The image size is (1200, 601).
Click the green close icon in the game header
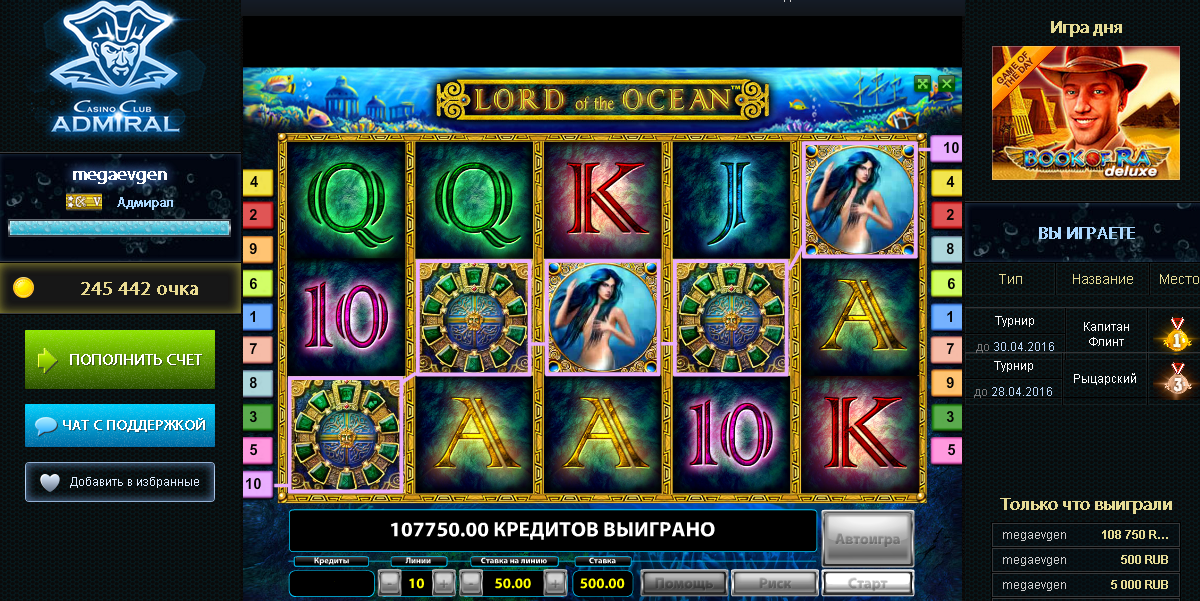point(946,84)
